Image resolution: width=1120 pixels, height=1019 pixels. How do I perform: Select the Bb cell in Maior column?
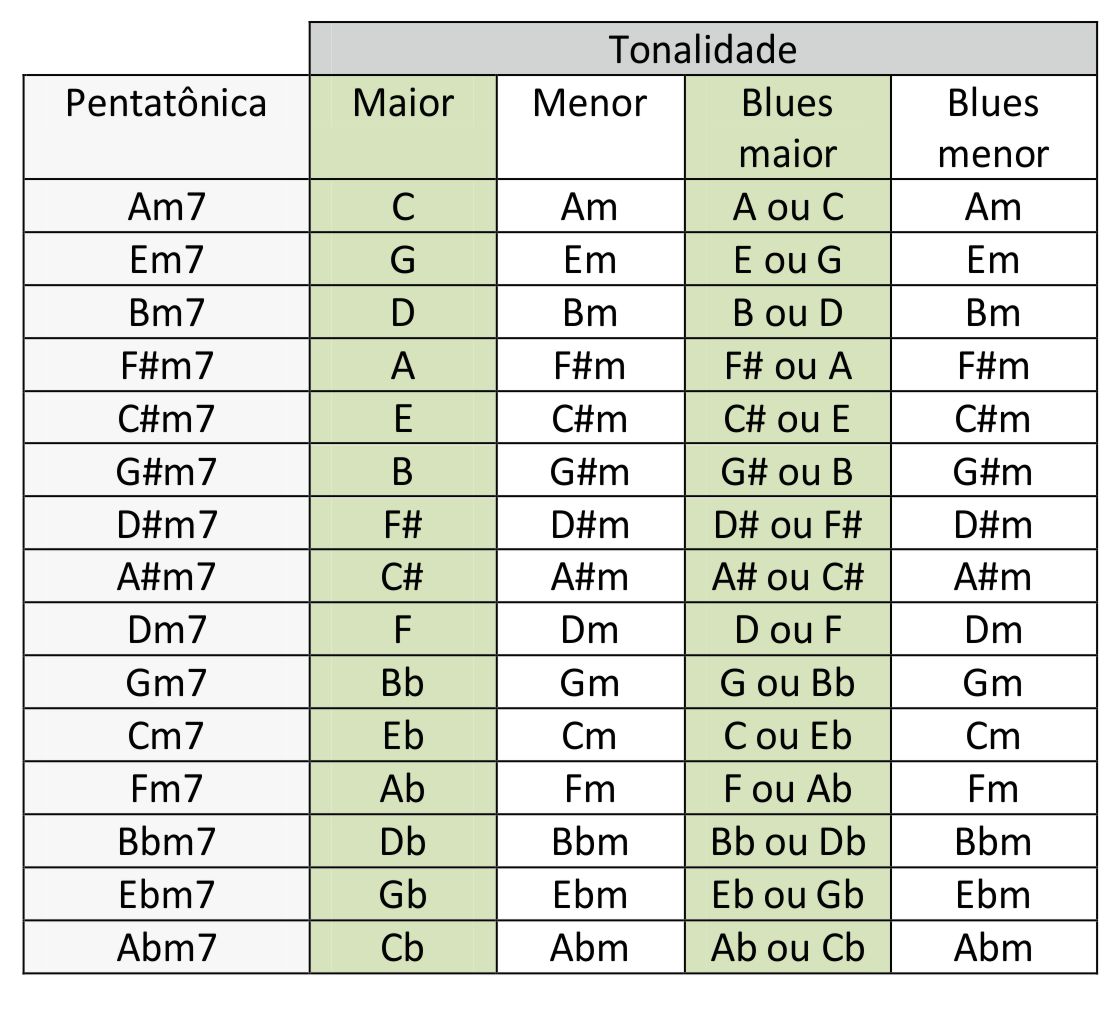click(x=404, y=682)
